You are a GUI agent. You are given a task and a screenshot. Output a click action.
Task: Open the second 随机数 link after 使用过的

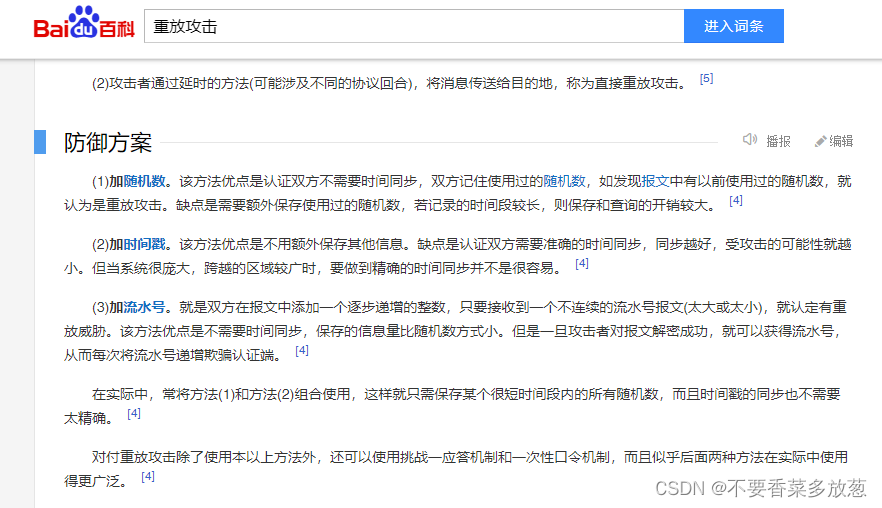(x=564, y=181)
